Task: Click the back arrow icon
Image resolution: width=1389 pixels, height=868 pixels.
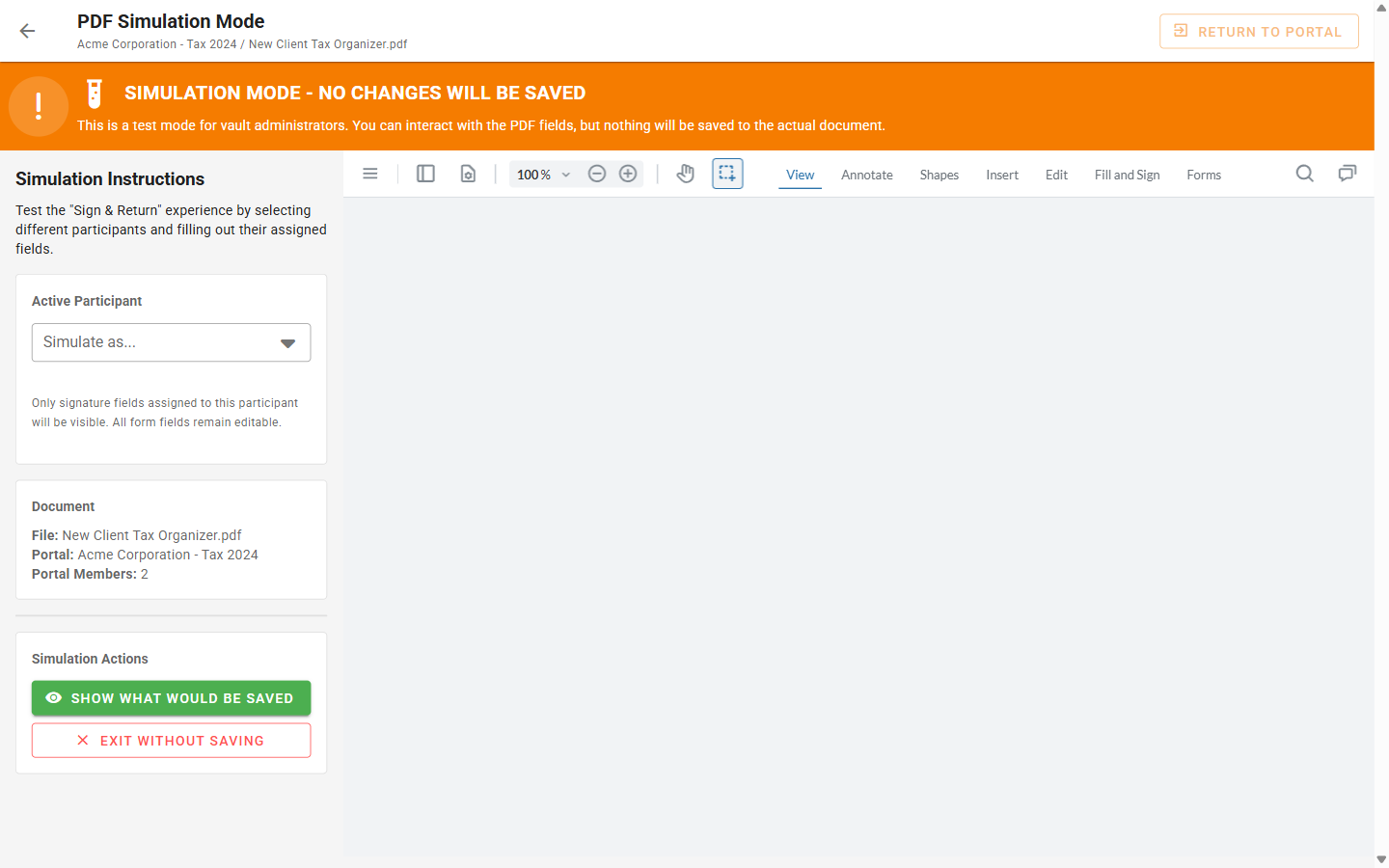Action: (x=27, y=31)
